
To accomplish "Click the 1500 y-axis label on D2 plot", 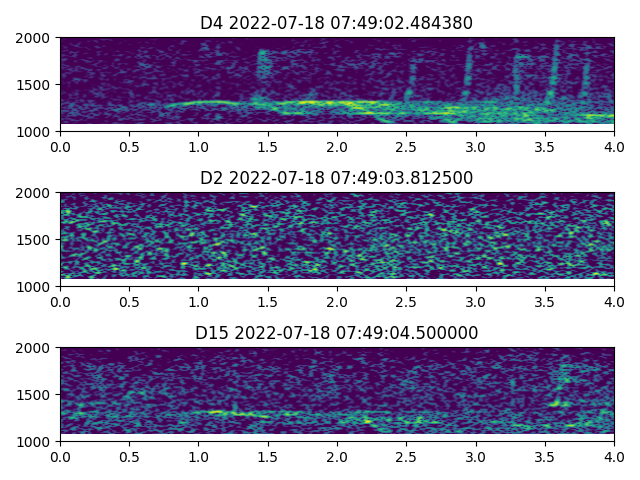I will (x=35, y=240).
